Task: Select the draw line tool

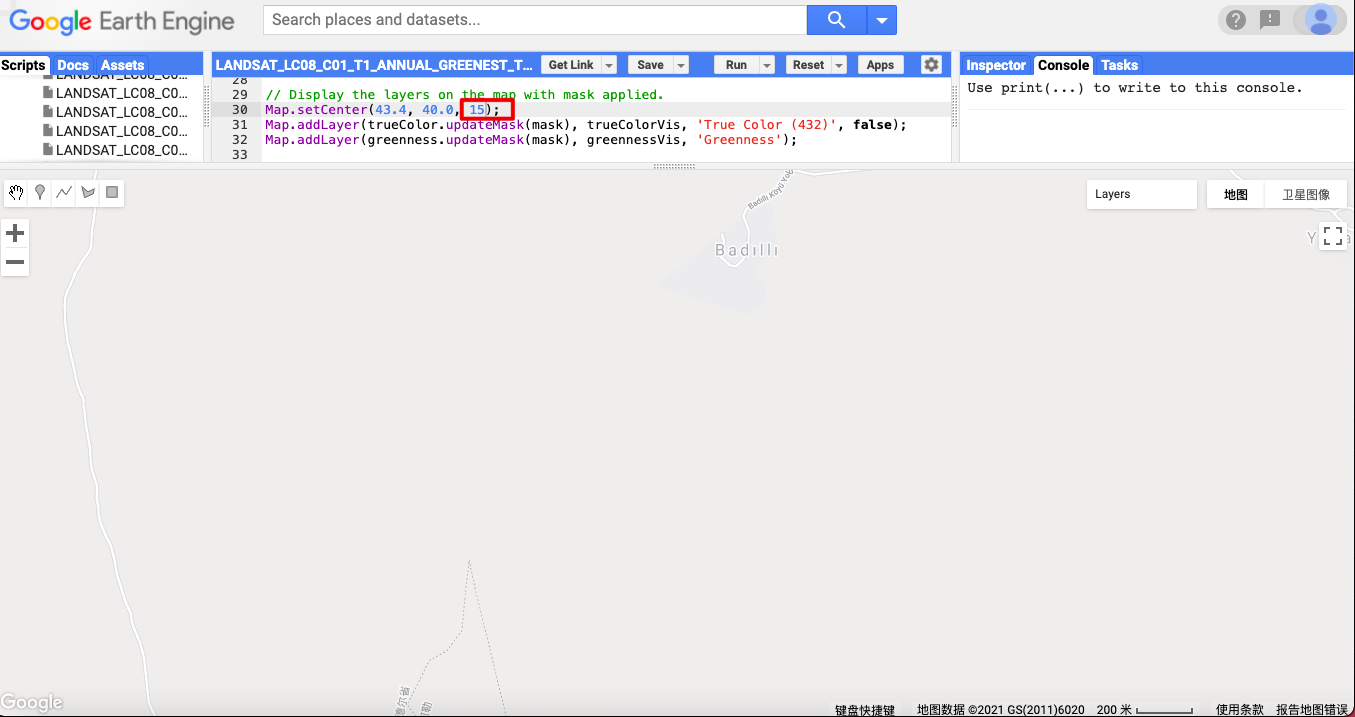Action: coord(64,192)
